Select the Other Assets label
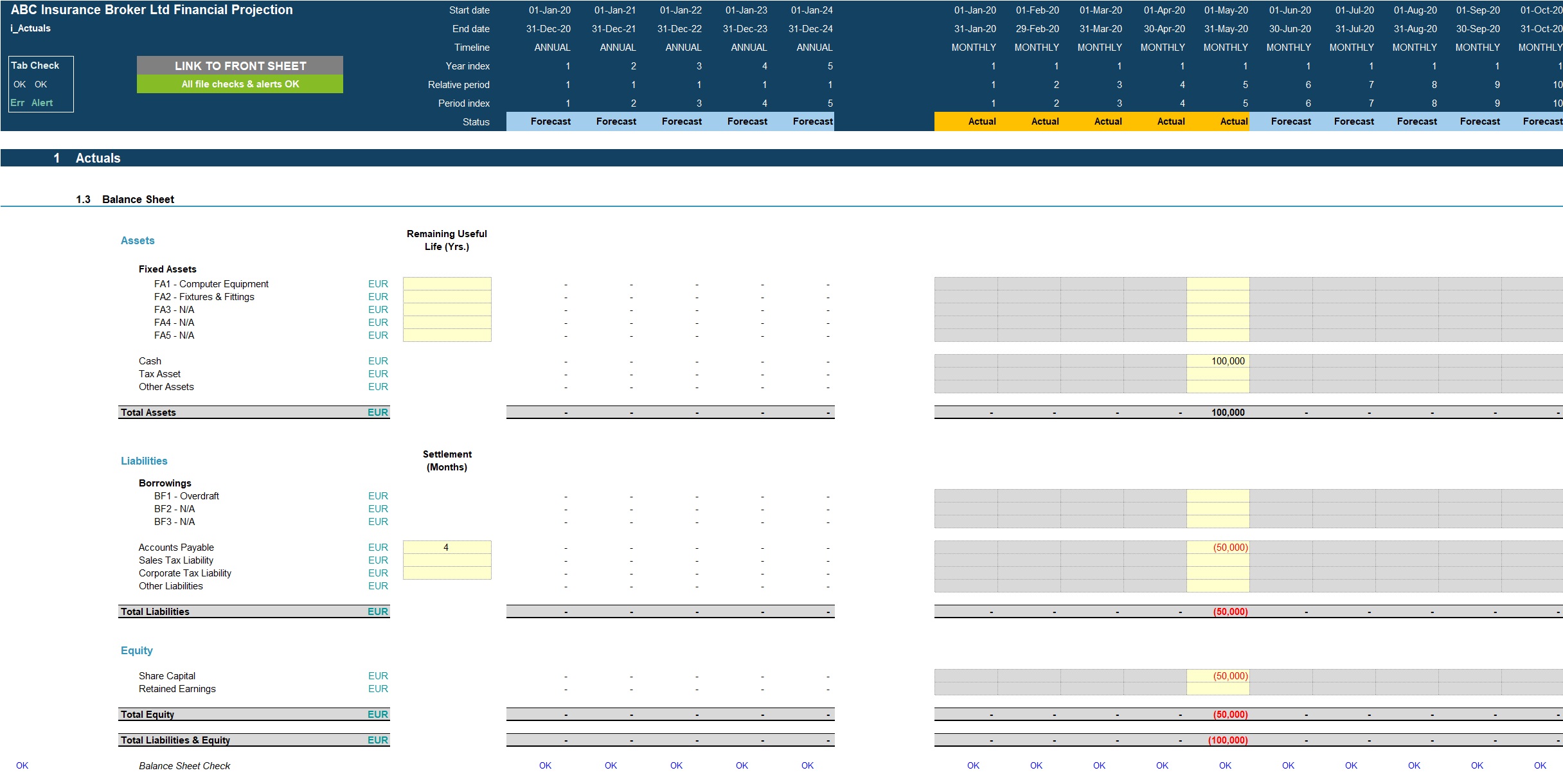 click(166, 387)
